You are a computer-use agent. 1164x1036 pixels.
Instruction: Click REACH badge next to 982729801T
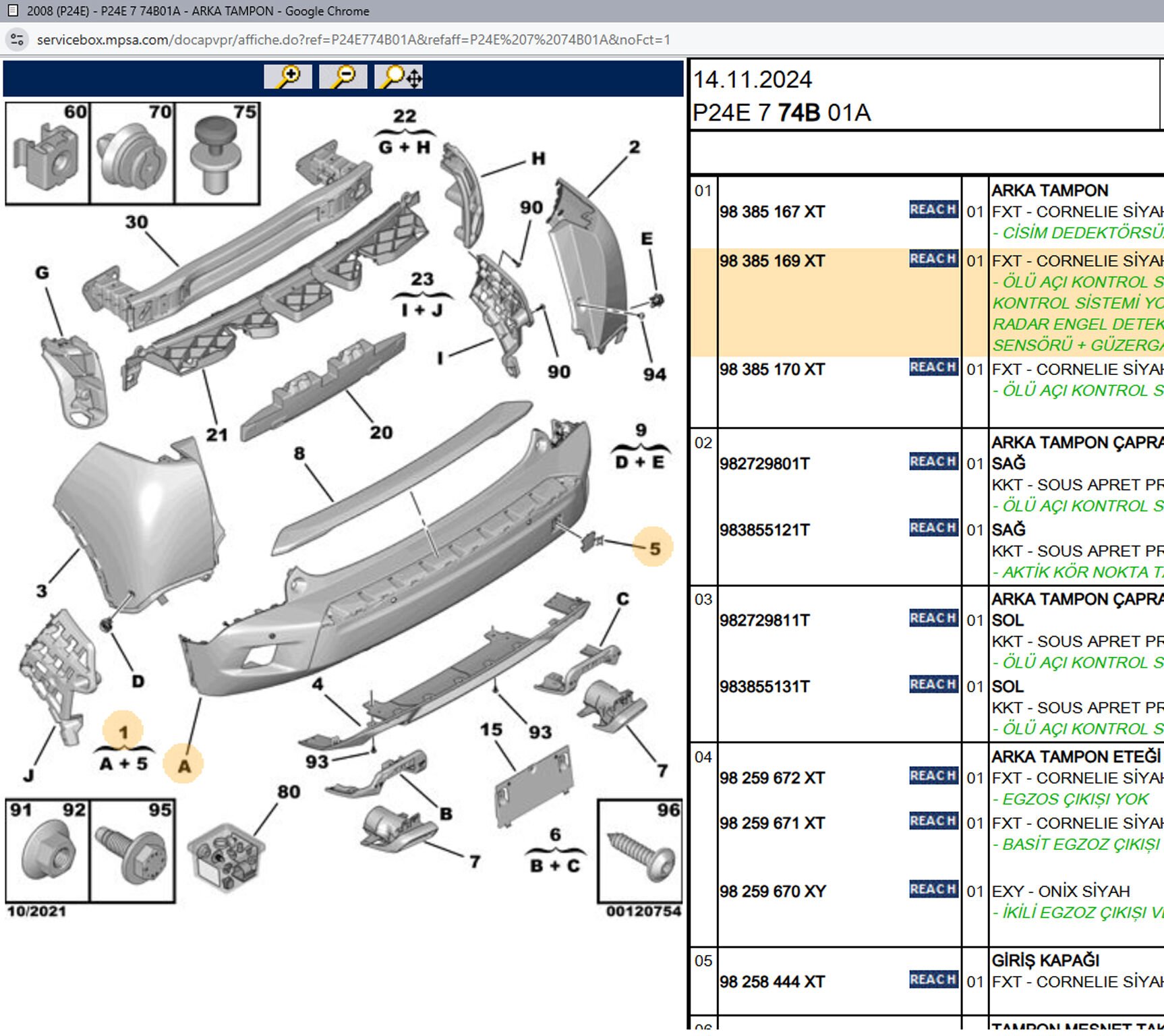click(933, 462)
